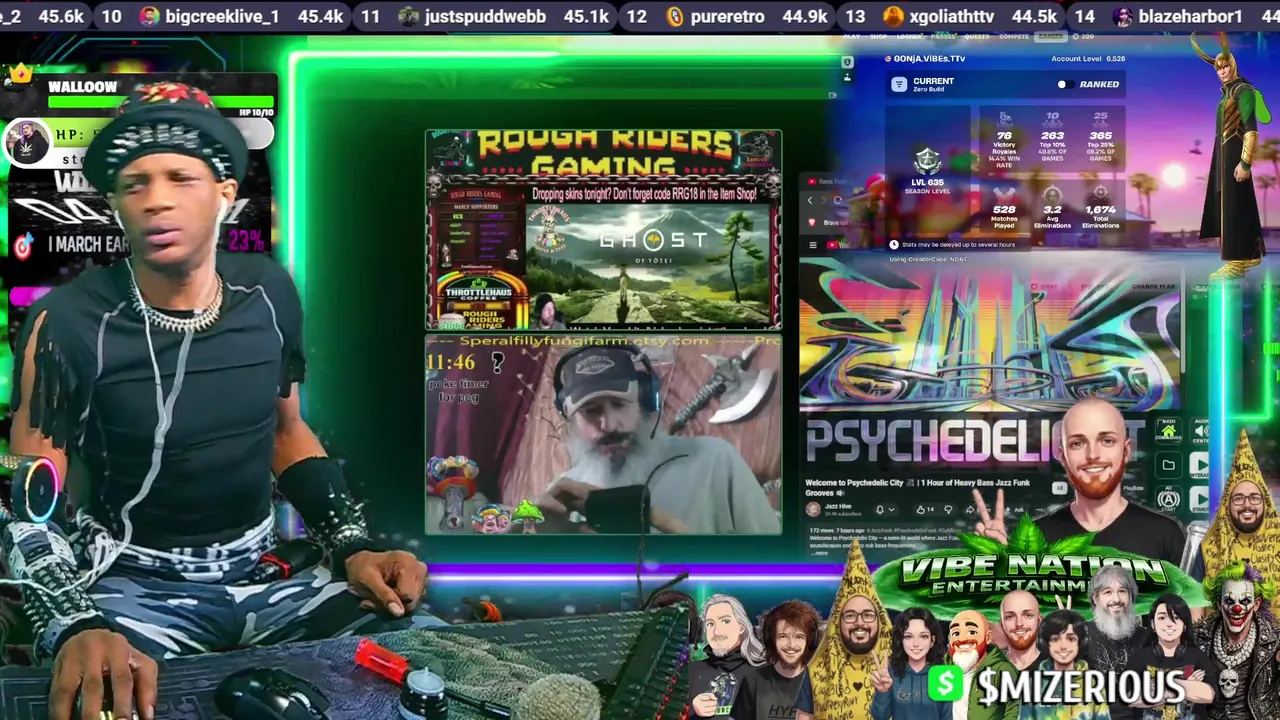Open the QUESTS tab in Fortnite menu
Screen dimensions: 1280x720
977,37
